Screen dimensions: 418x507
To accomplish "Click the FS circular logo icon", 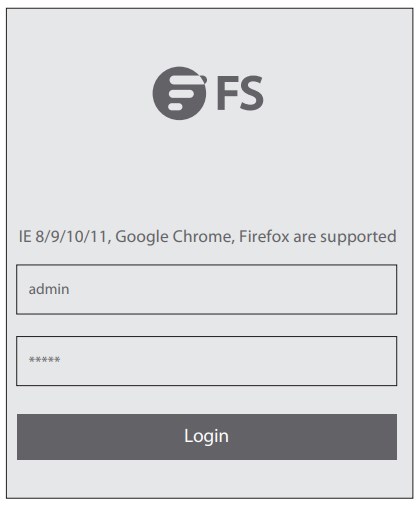I will pyautogui.click(x=180, y=93).
